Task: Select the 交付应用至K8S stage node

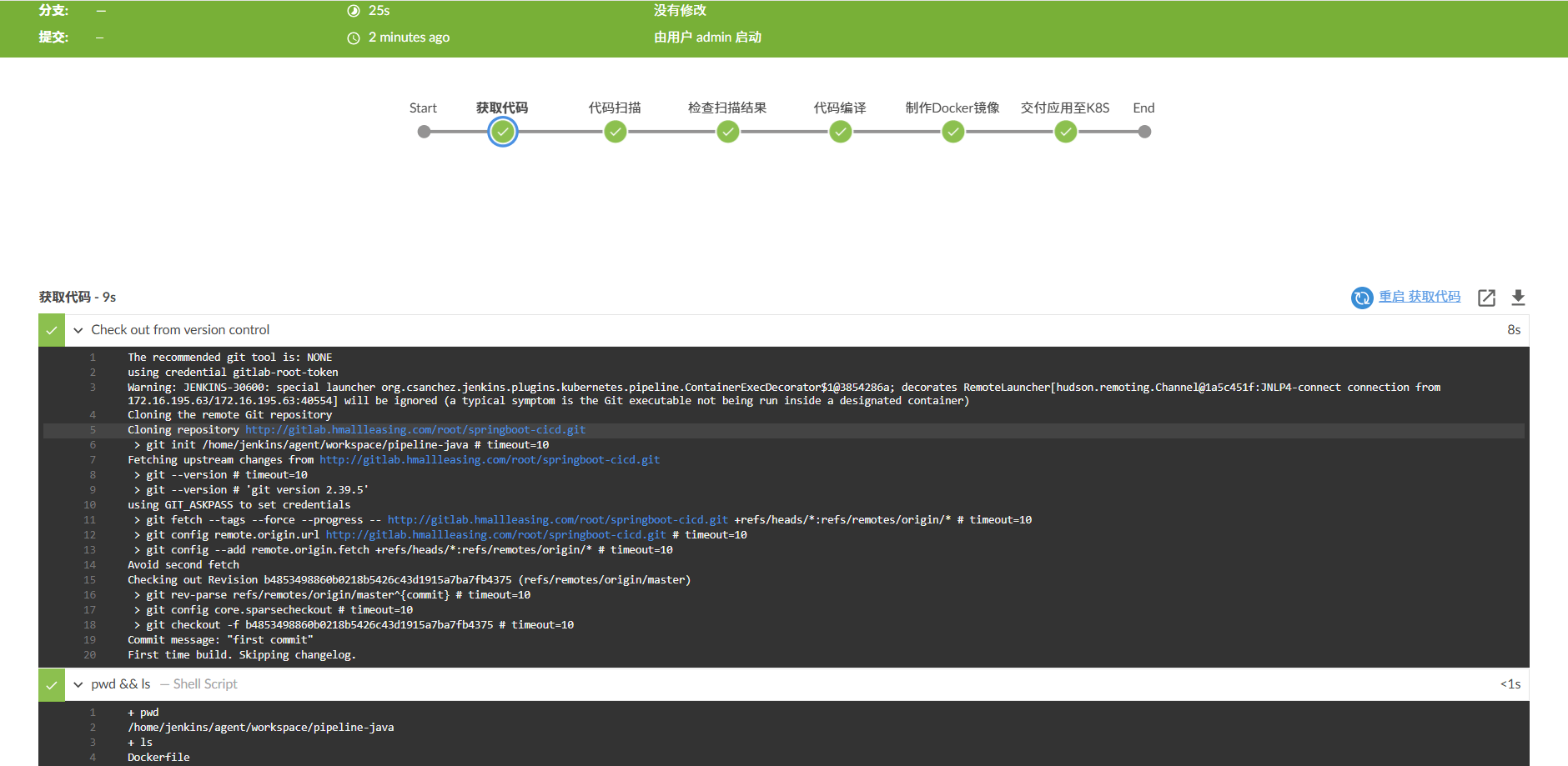Action: 1065,132
